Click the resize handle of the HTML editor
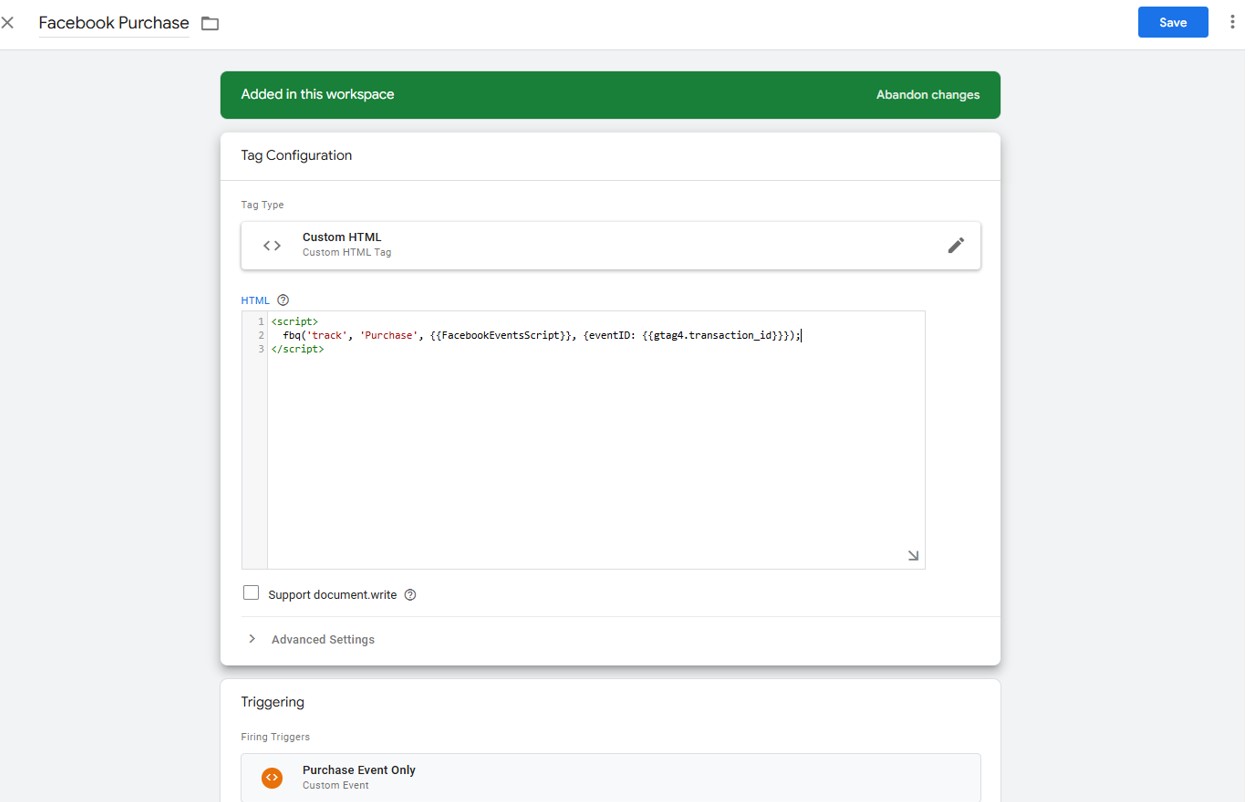This screenshot has height=802, width=1251. pos(913,556)
